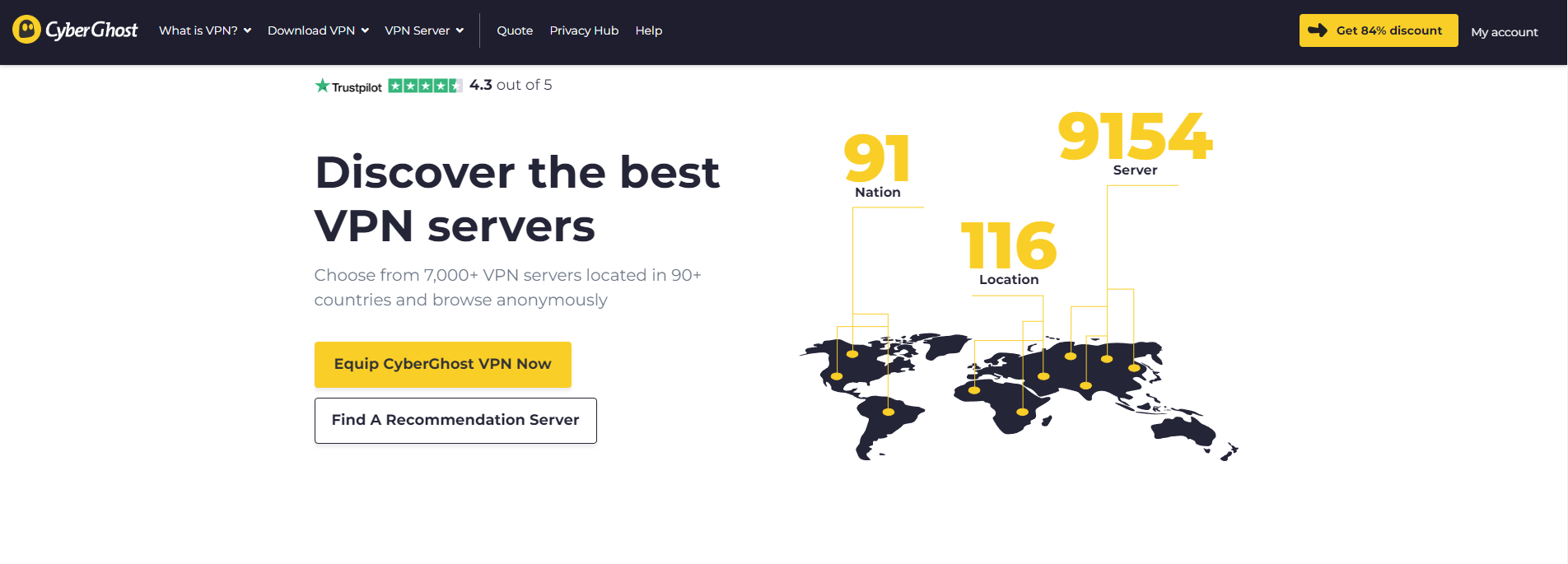Expand the VPN Server menu
The image size is (1568, 564).
point(424,30)
